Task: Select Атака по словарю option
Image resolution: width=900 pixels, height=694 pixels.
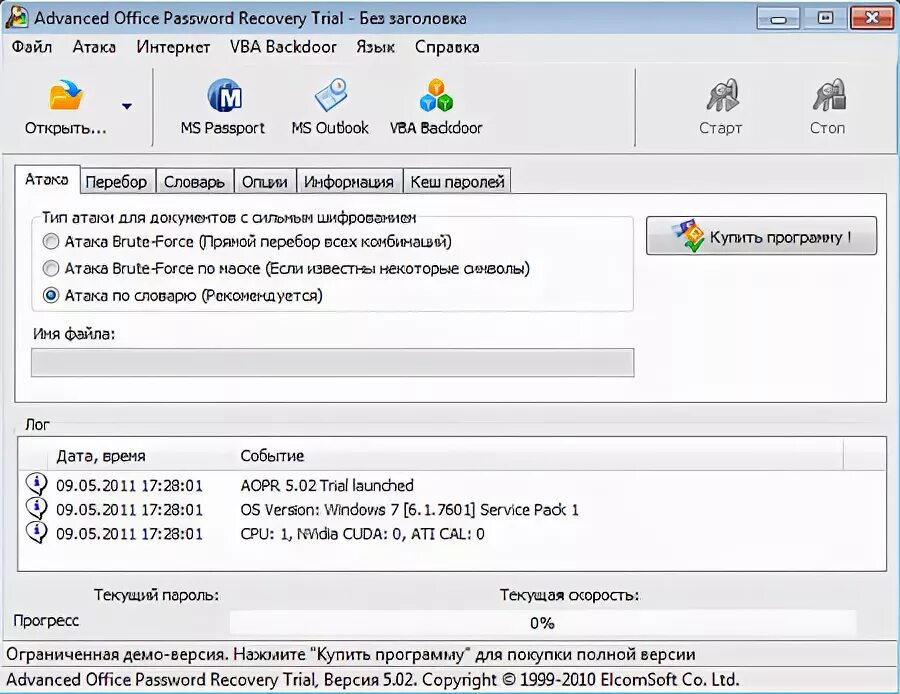Action: tap(51, 295)
